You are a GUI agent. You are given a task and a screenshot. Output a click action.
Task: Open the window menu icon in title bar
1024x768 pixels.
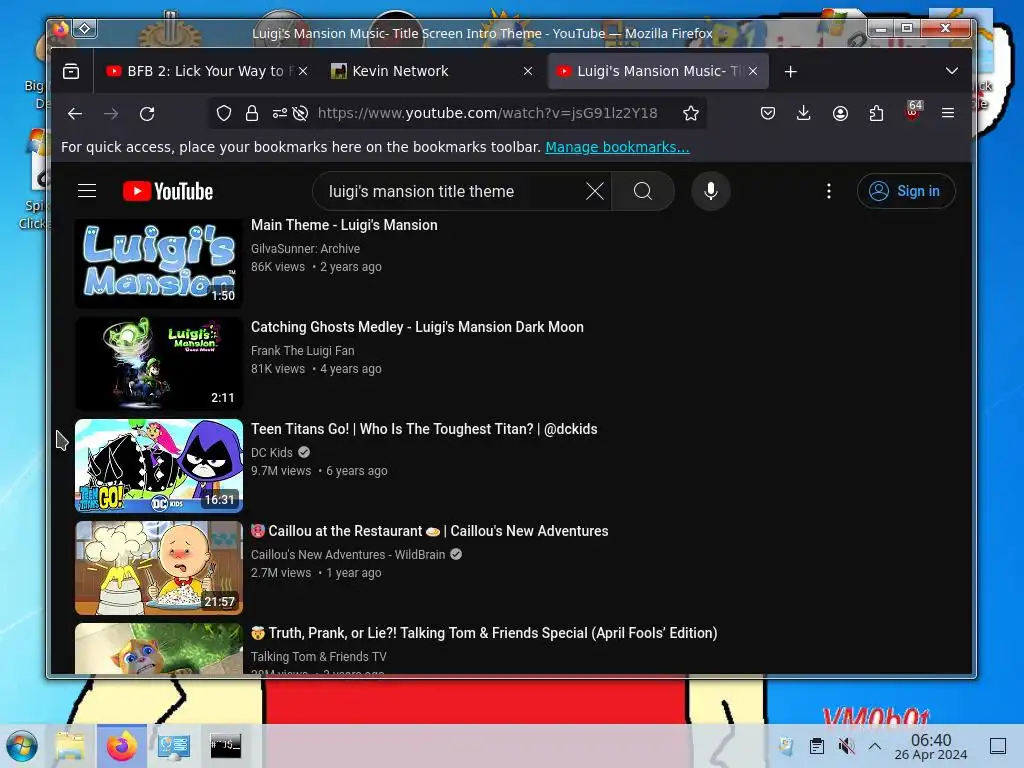click(x=61, y=29)
